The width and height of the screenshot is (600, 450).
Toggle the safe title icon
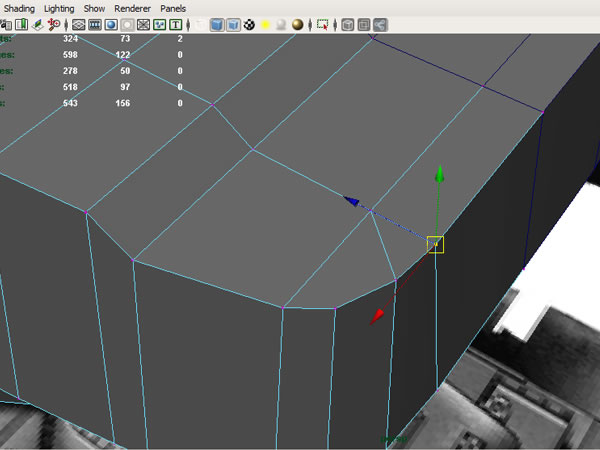[175, 25]
